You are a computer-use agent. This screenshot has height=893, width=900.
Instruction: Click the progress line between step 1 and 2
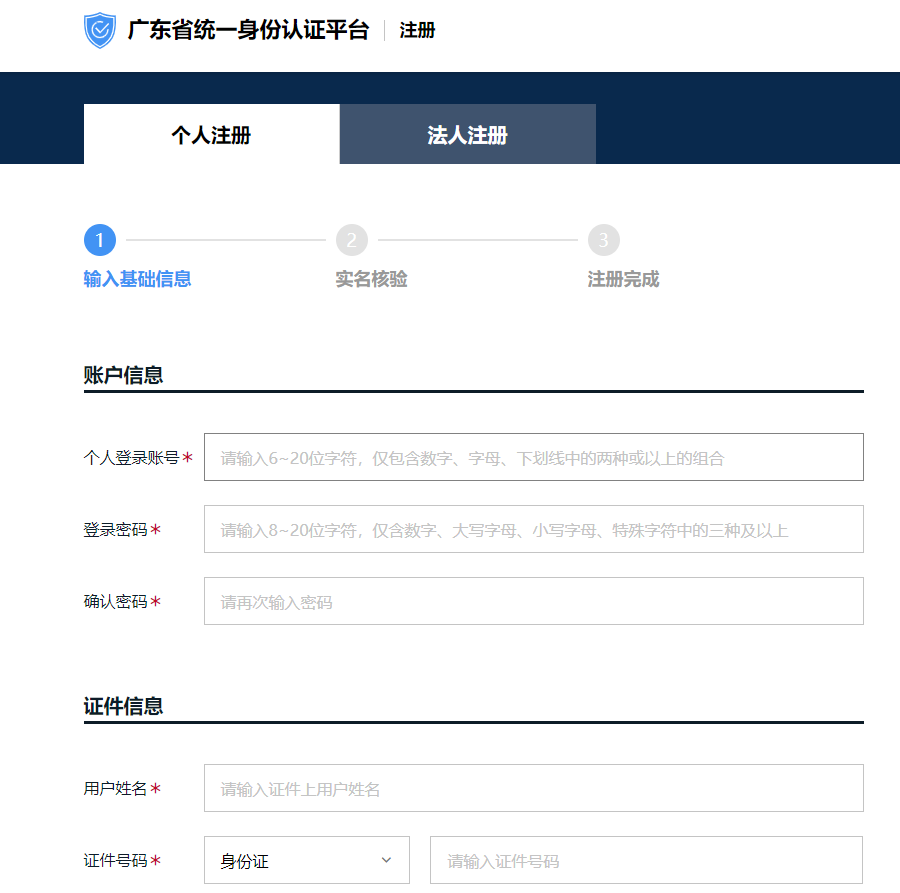pos(226,240)
